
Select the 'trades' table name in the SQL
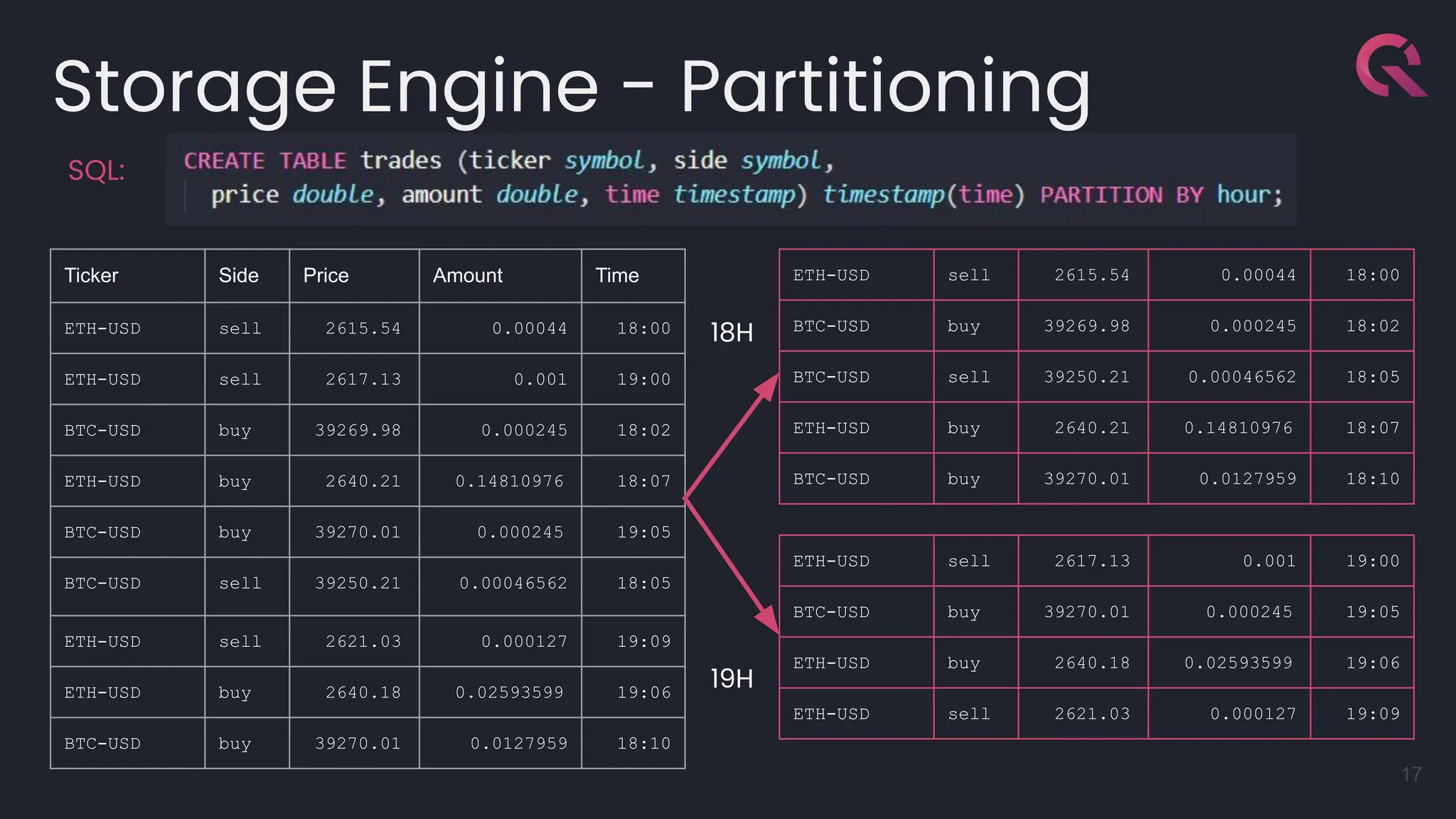click(400, 161)
